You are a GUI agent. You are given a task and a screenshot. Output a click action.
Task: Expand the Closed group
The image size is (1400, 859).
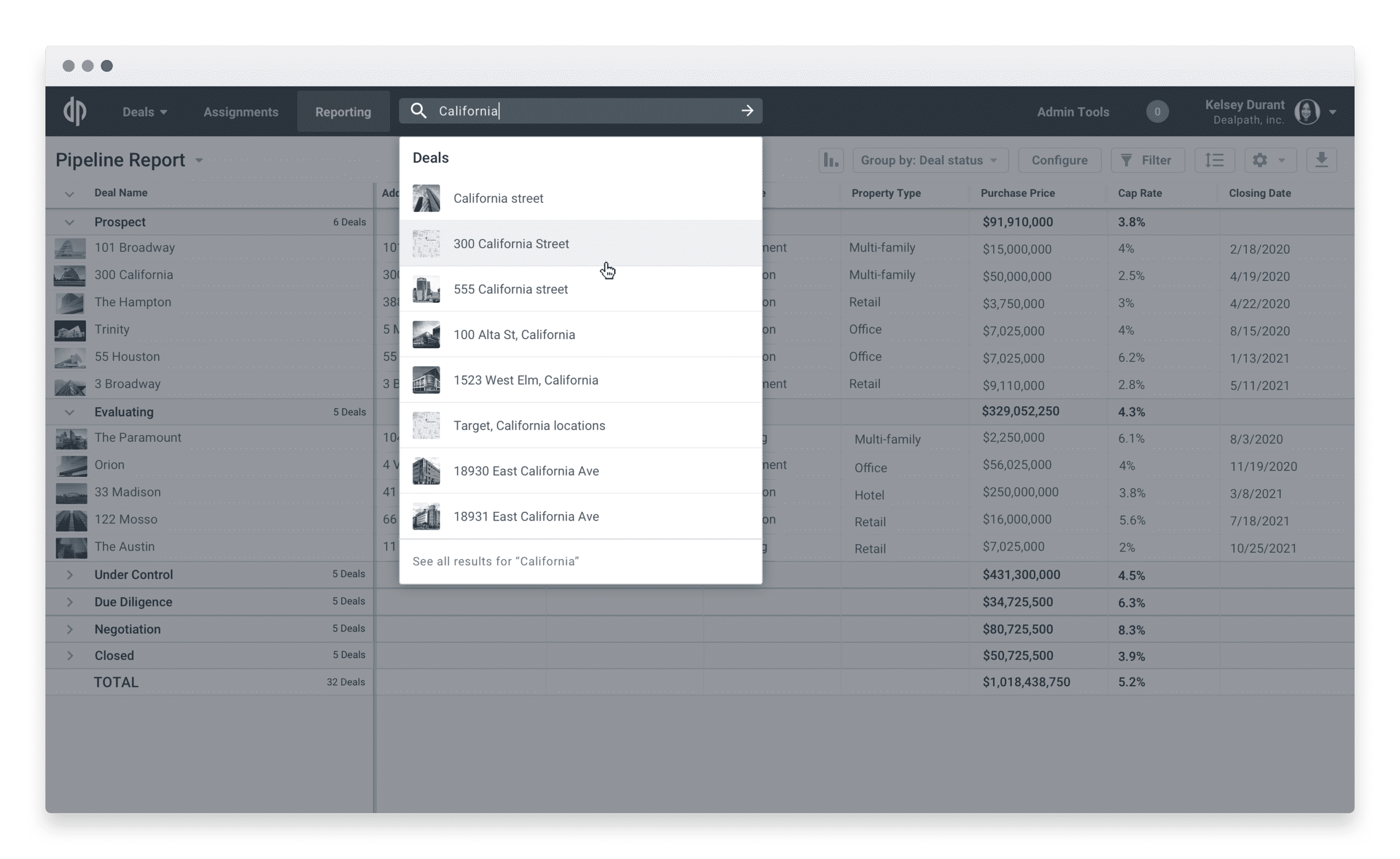point(69,655)
